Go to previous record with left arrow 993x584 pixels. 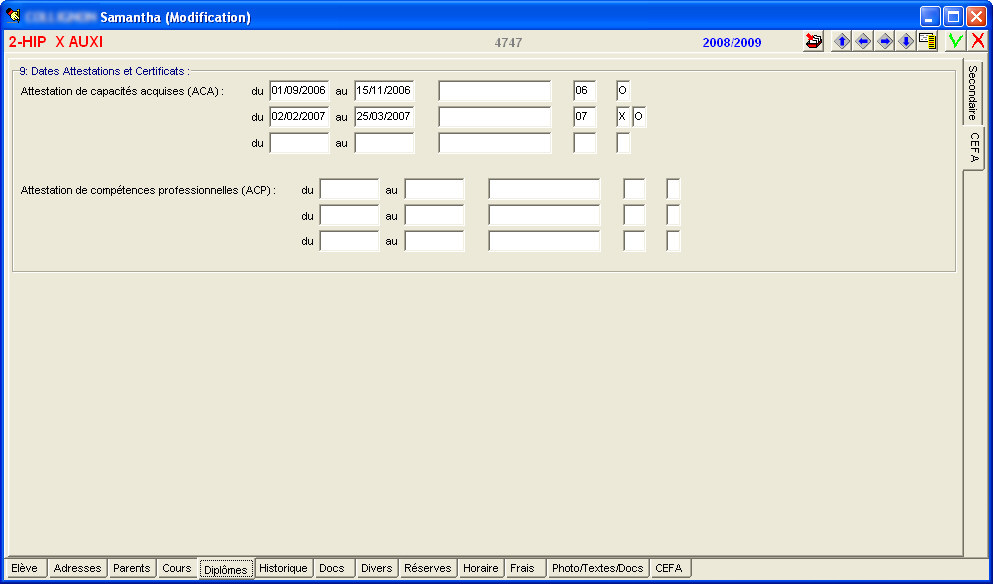[x=863, y=42]
